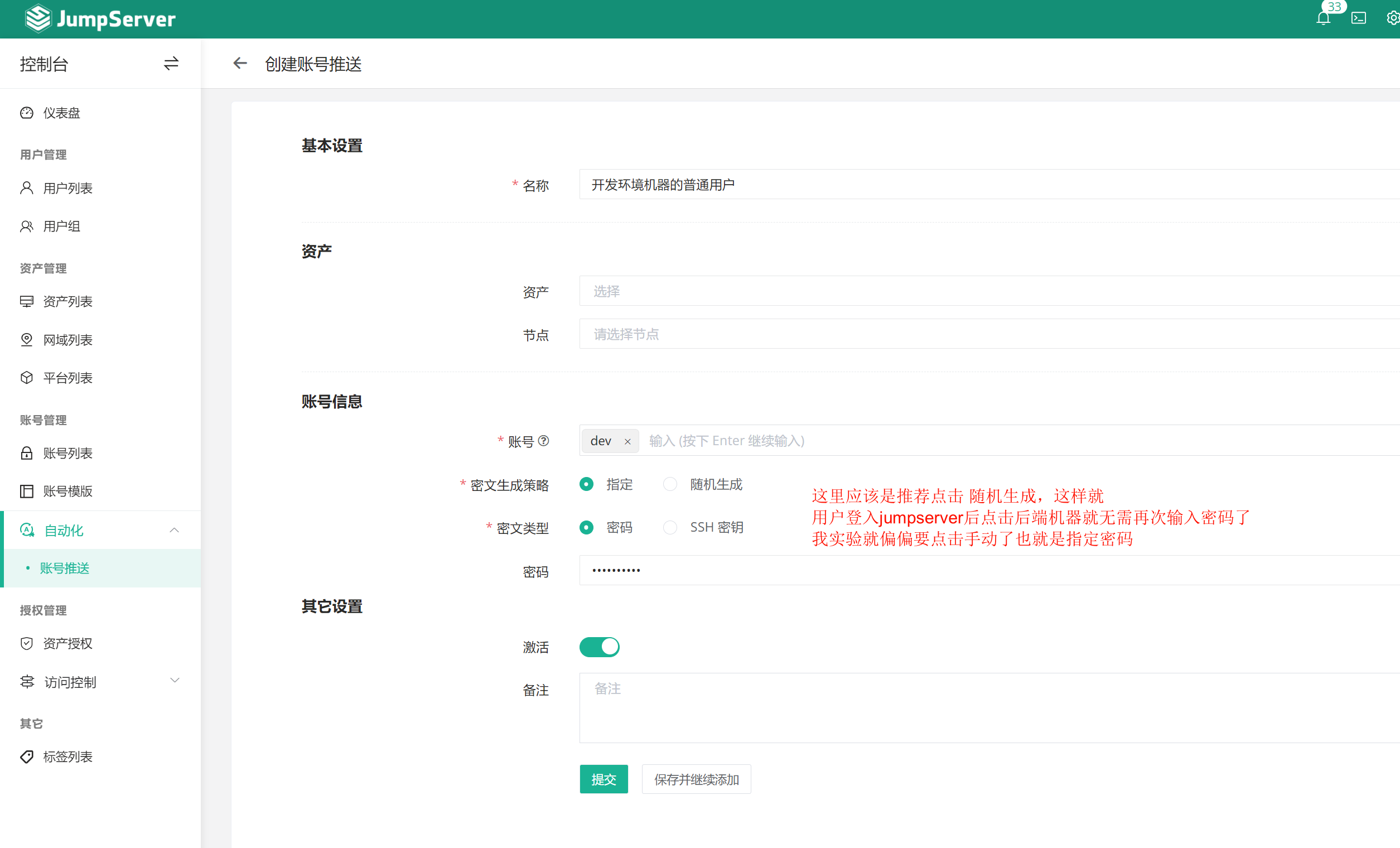
Task: Click the JumpServer logo
Action: click(100, 19)
